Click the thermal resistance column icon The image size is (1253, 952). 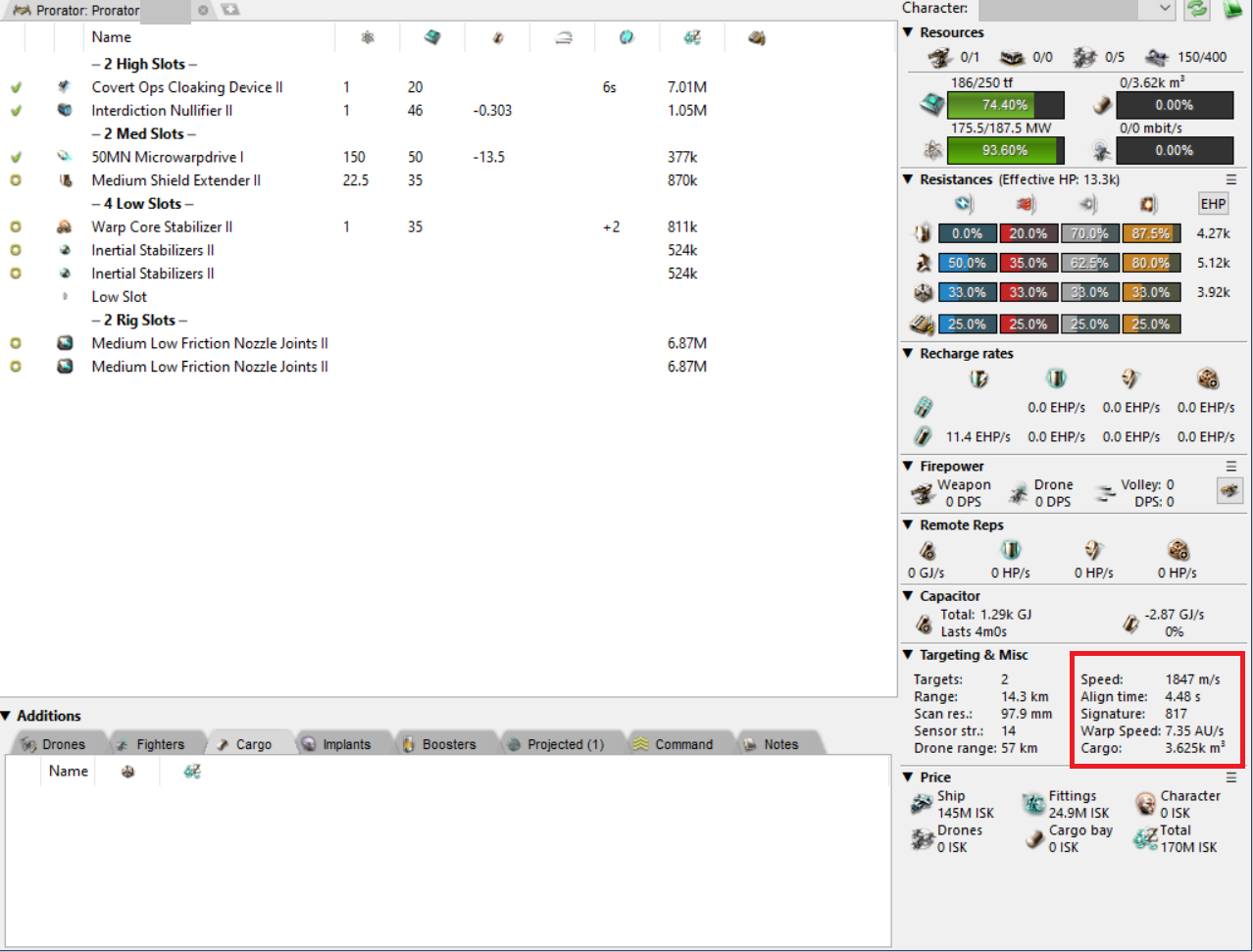[1026, 204]
